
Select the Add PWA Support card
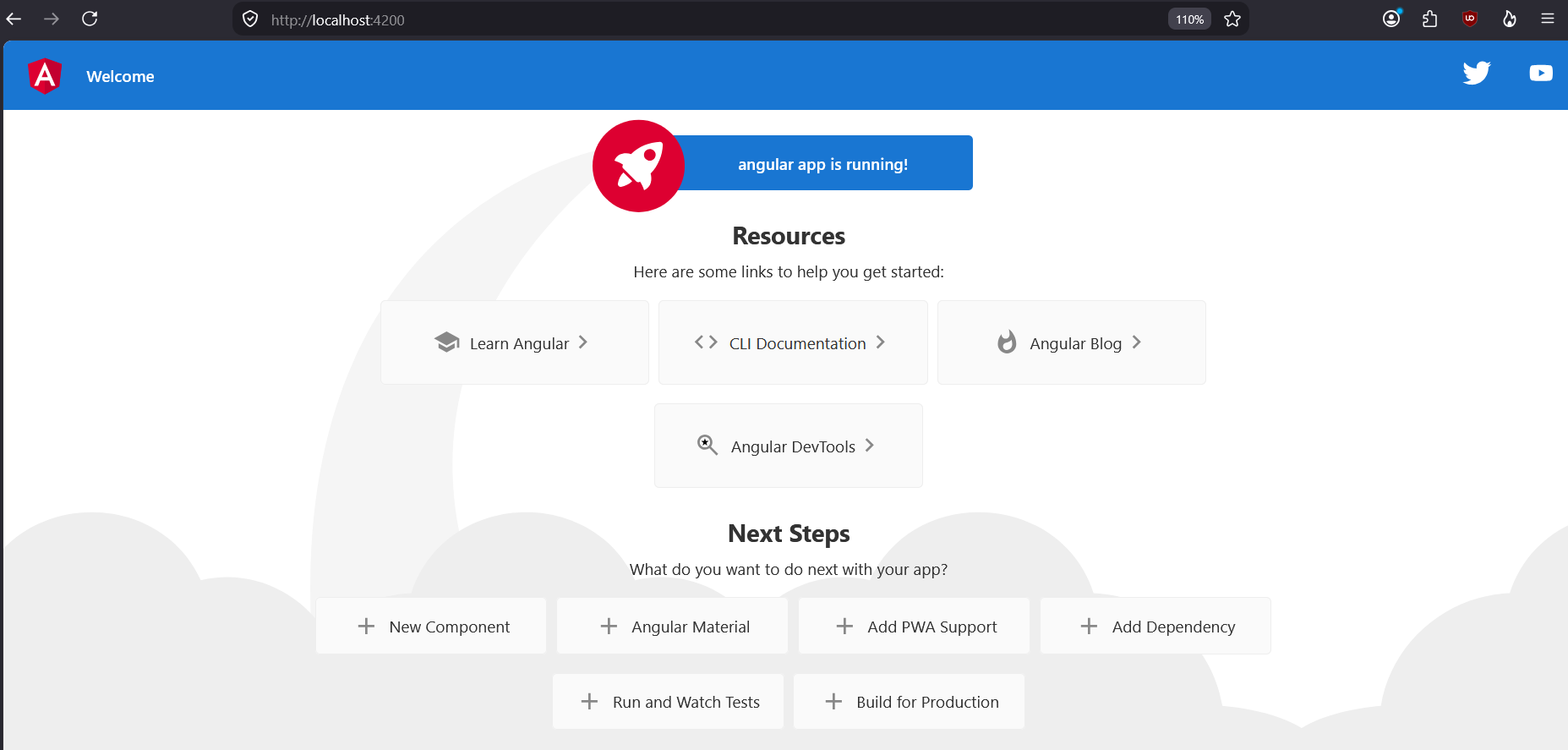914,626
